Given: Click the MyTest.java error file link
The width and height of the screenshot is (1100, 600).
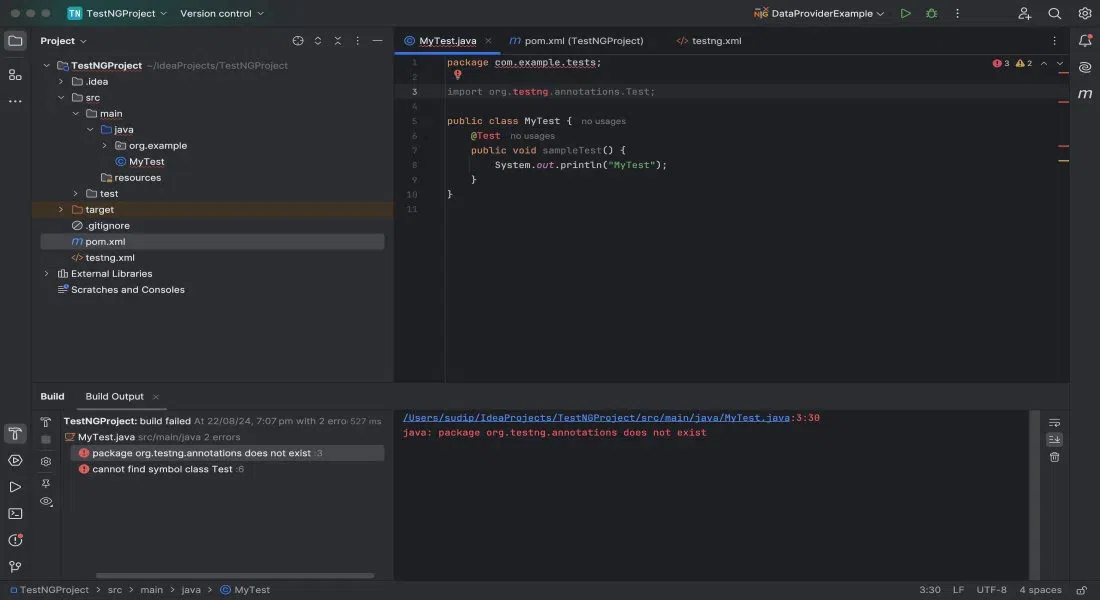Looking at the screenshot, I should coord(596,418).
